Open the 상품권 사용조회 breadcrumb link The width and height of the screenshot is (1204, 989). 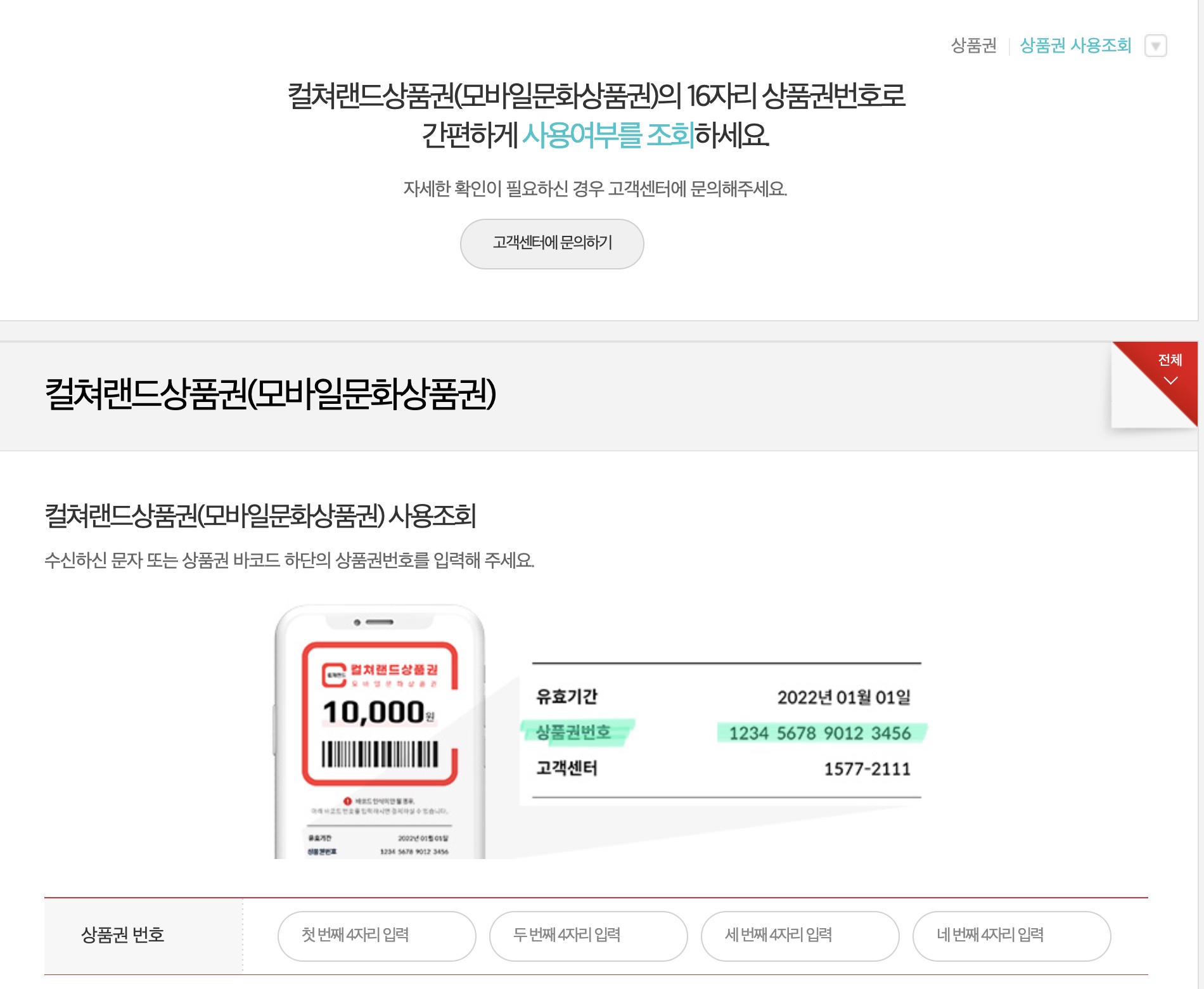tap(1075, 46)
